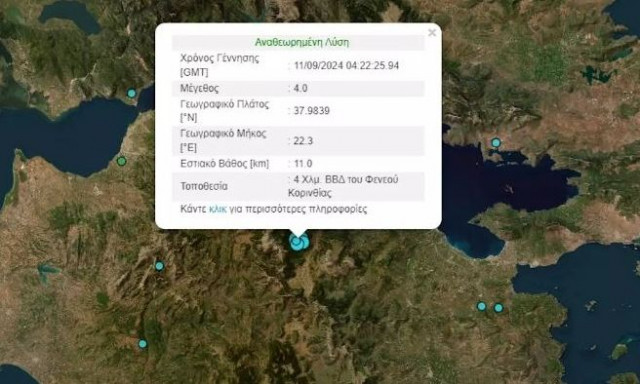Click the left marker of the southeastern pair

pos(482,306)
